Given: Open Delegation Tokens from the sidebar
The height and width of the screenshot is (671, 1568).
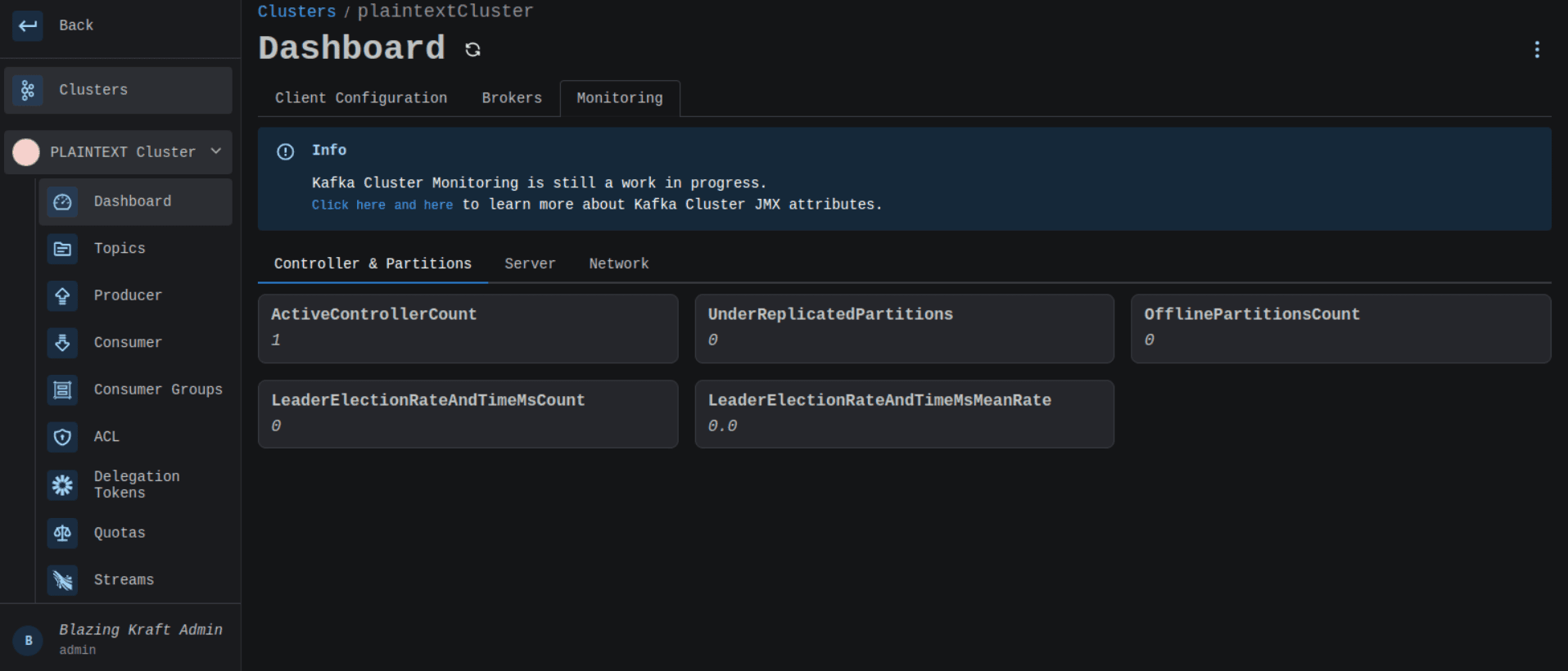Looking at the screenshot, I should pyautogui.click(x=136, y=484).
